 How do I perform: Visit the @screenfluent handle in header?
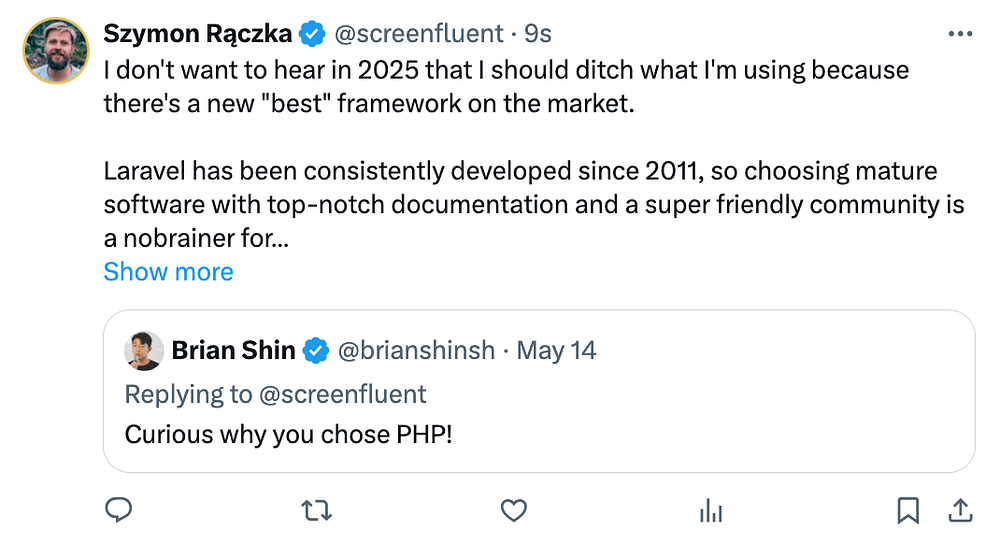pyautogui.click(x=418, y=34)
